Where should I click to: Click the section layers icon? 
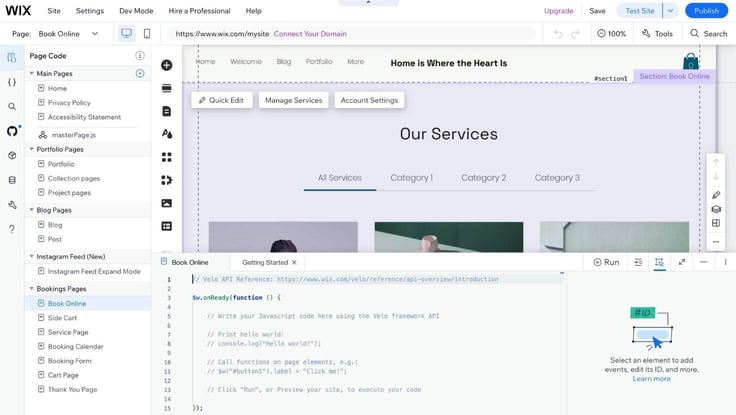click(x=716, y=209)
